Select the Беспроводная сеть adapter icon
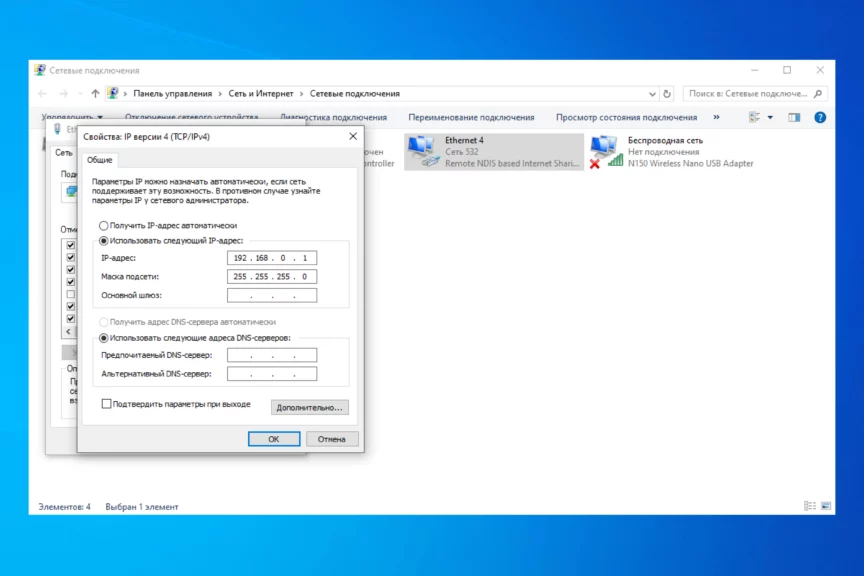 point(606,150)
